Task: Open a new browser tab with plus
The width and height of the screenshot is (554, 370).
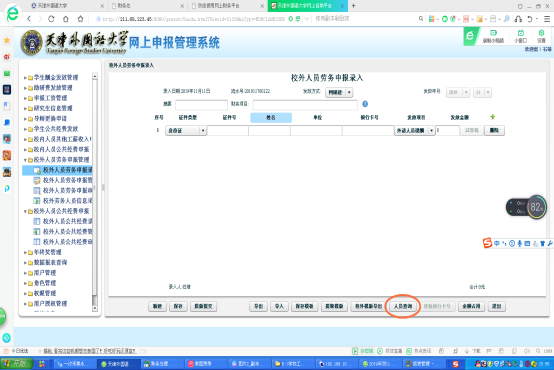Action: point(353,6)
